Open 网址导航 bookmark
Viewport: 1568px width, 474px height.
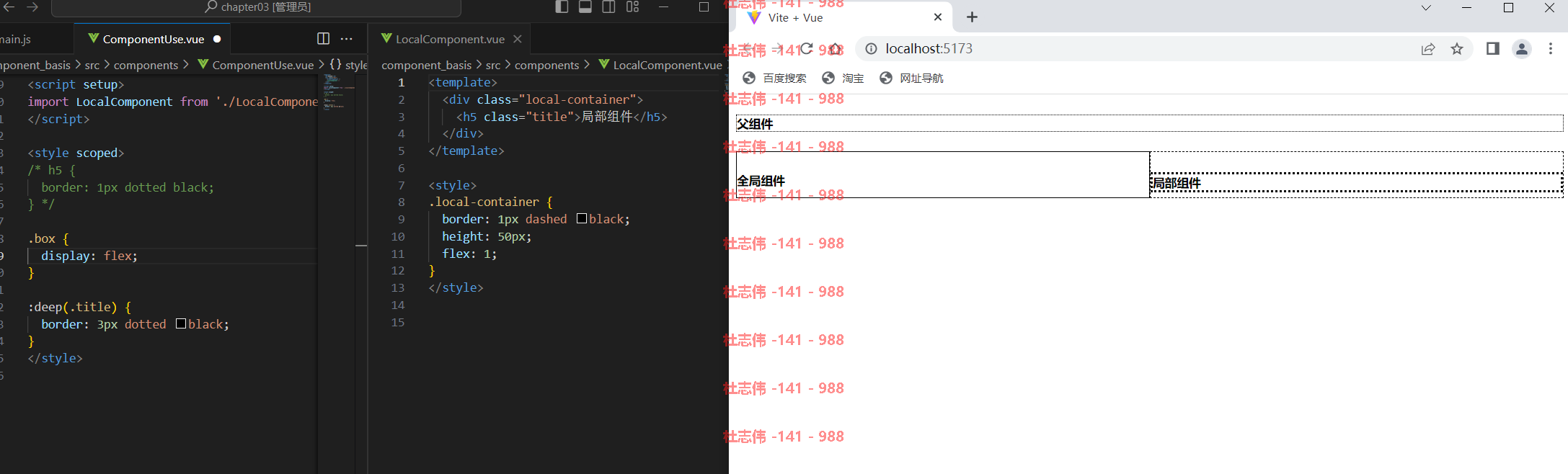[911, 78]
